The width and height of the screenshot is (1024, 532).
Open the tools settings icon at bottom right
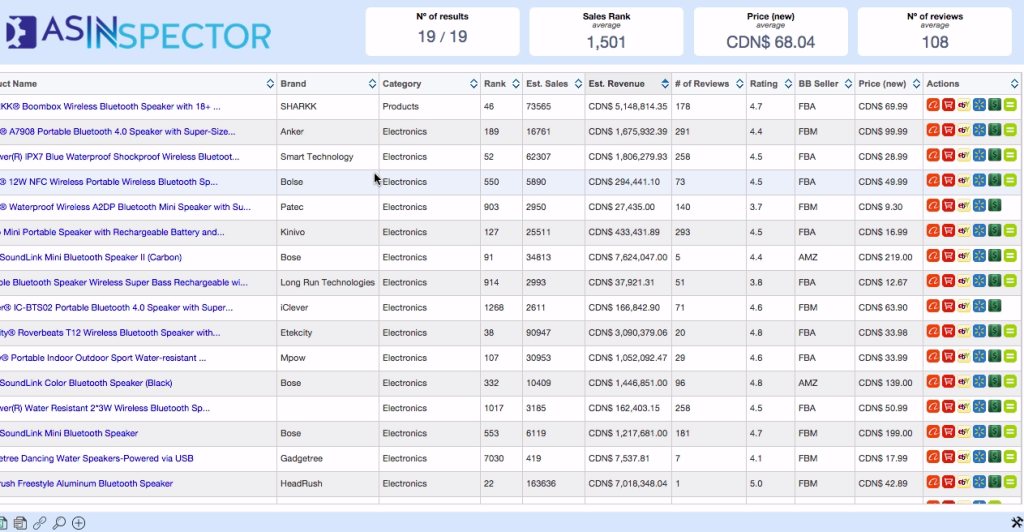pos(1017,522)
